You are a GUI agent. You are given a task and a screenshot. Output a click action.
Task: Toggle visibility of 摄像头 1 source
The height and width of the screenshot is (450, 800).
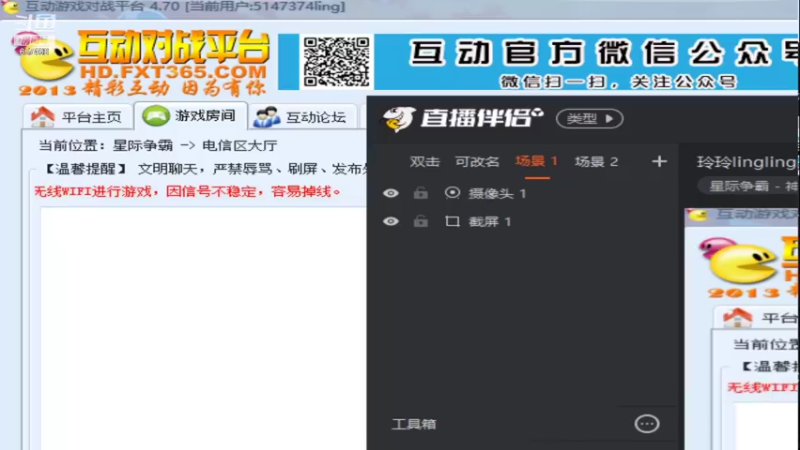(x=391, y=193)
